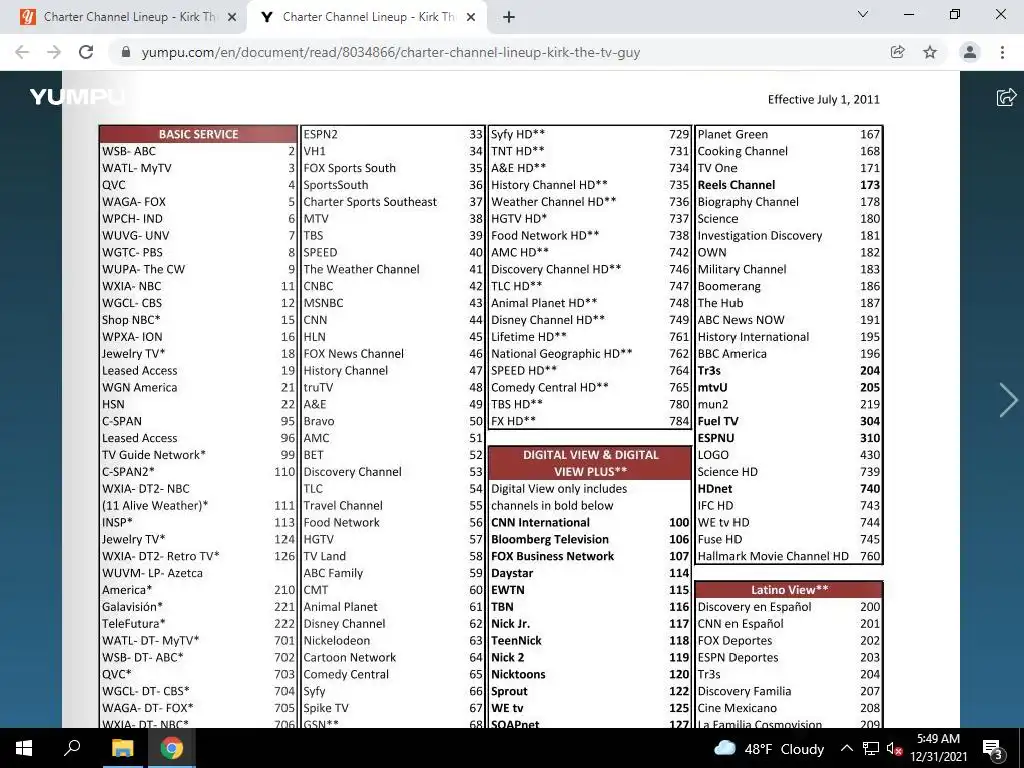Image resolution: width=1024 pixels, height=768 pixels.
Task: Click the Yumpu share document icon
Action: click(x=1006, y=97)
